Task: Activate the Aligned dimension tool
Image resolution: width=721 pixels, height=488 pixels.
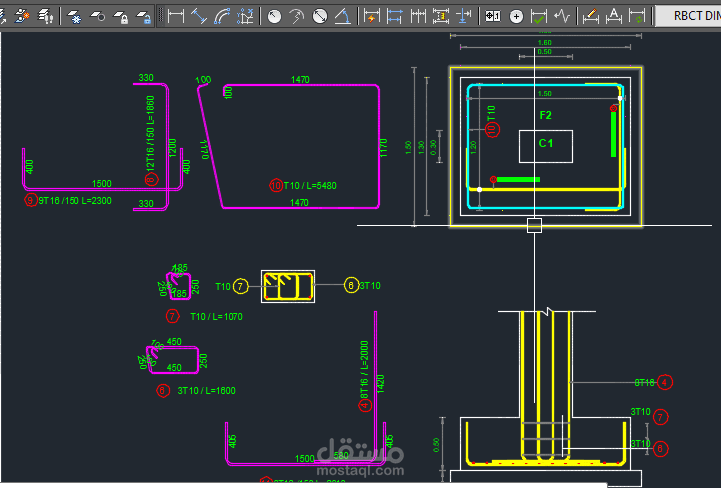Action: (199, 16)
